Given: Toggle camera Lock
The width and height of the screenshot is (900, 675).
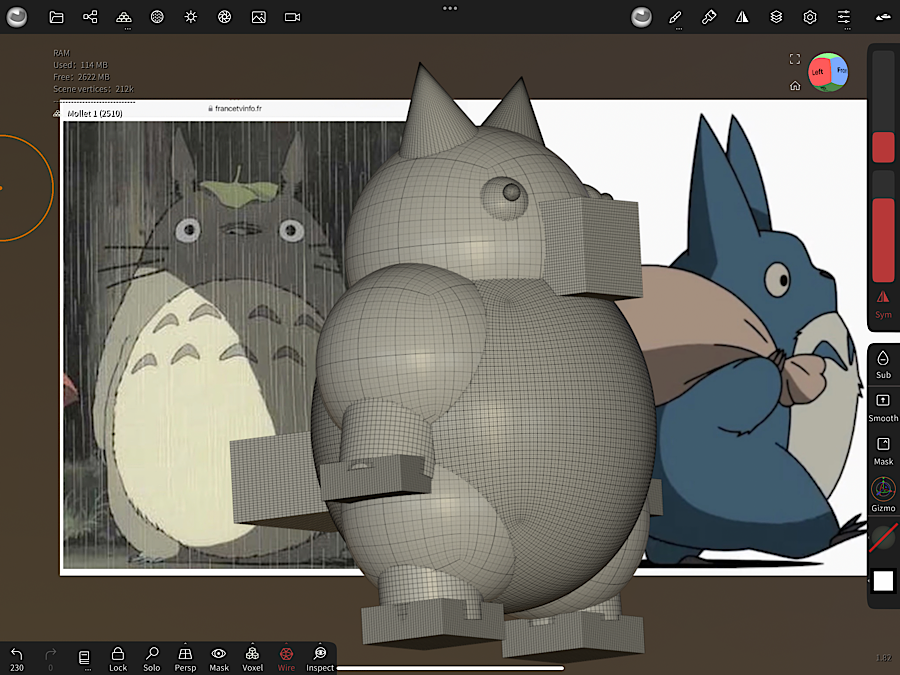Looking at the screenshot, I should [x=118, y=659].
